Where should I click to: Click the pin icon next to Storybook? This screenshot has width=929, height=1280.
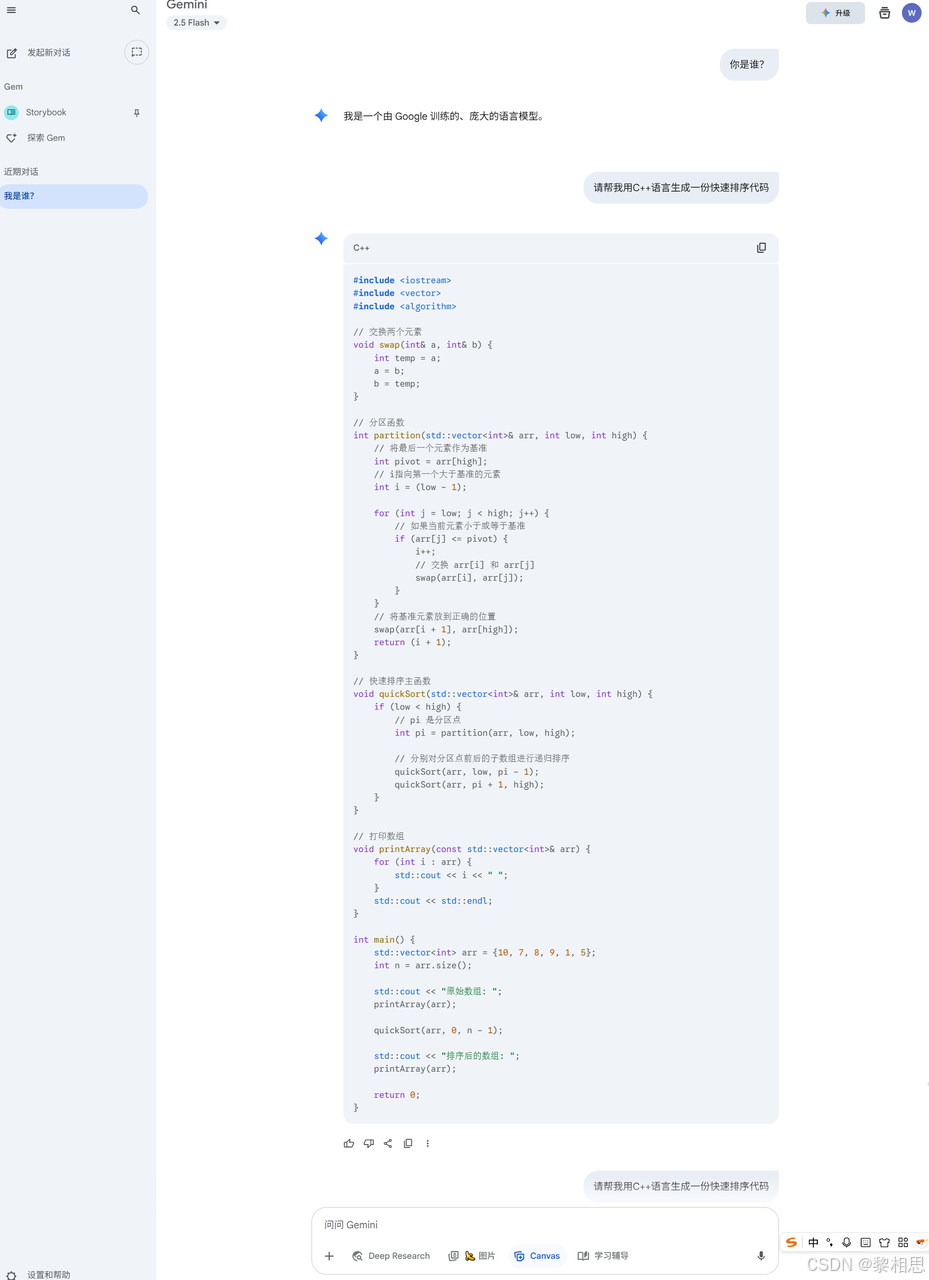(137, 113)
